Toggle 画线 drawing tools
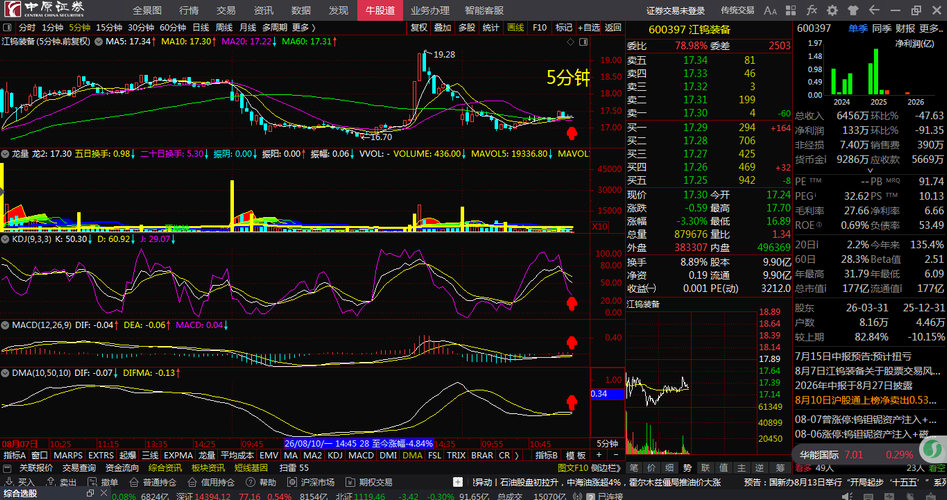 pos(515,28)
